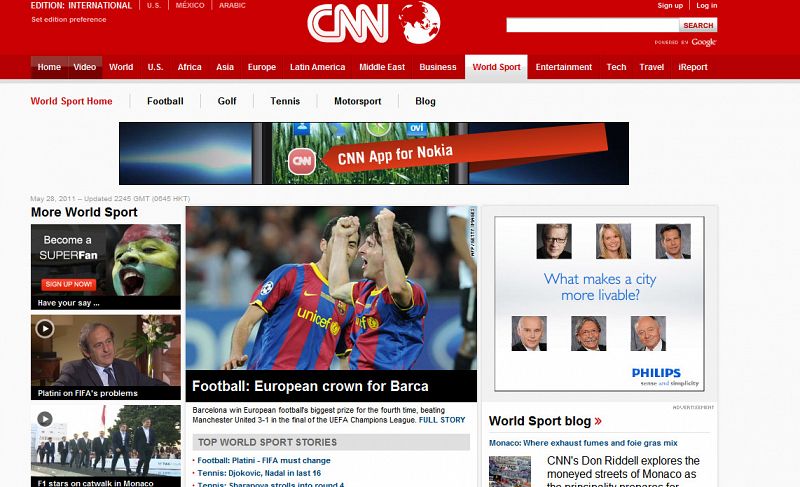Open the Philips livable city advertisement
Screen dimensions: 800x487
(599, 304)
